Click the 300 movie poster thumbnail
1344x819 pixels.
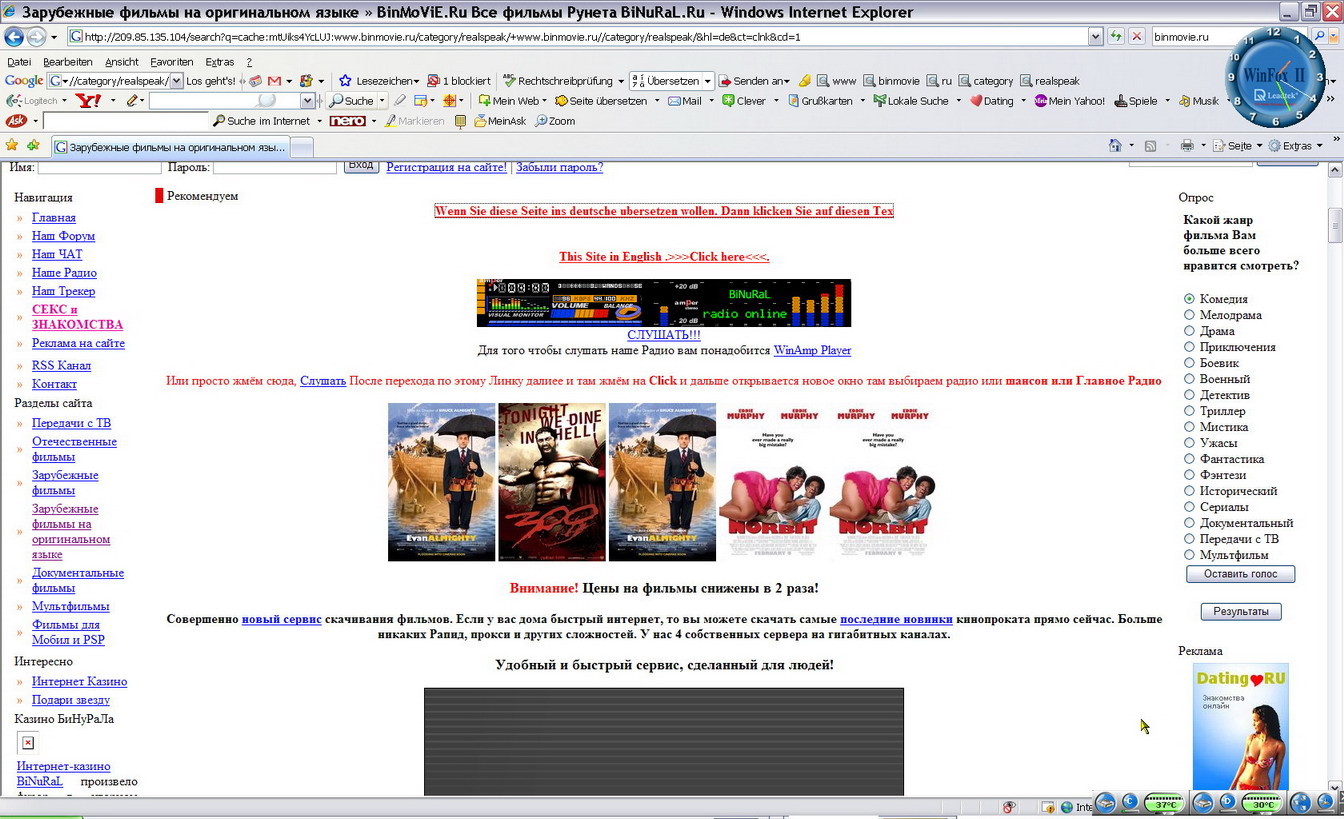pos(552,482)
